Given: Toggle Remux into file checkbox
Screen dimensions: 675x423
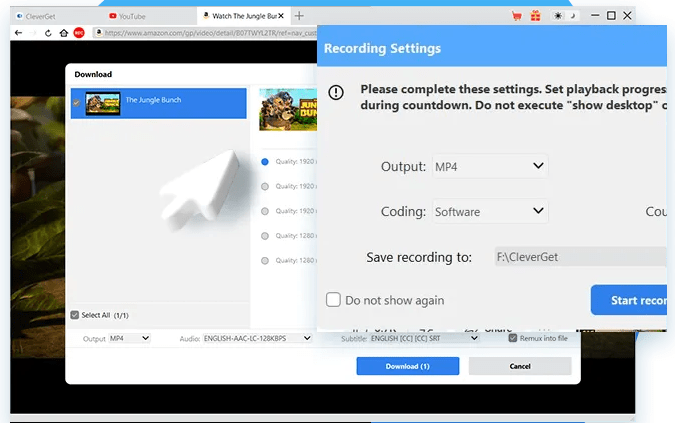Looking at the screenshot, I should coord(513,338).
